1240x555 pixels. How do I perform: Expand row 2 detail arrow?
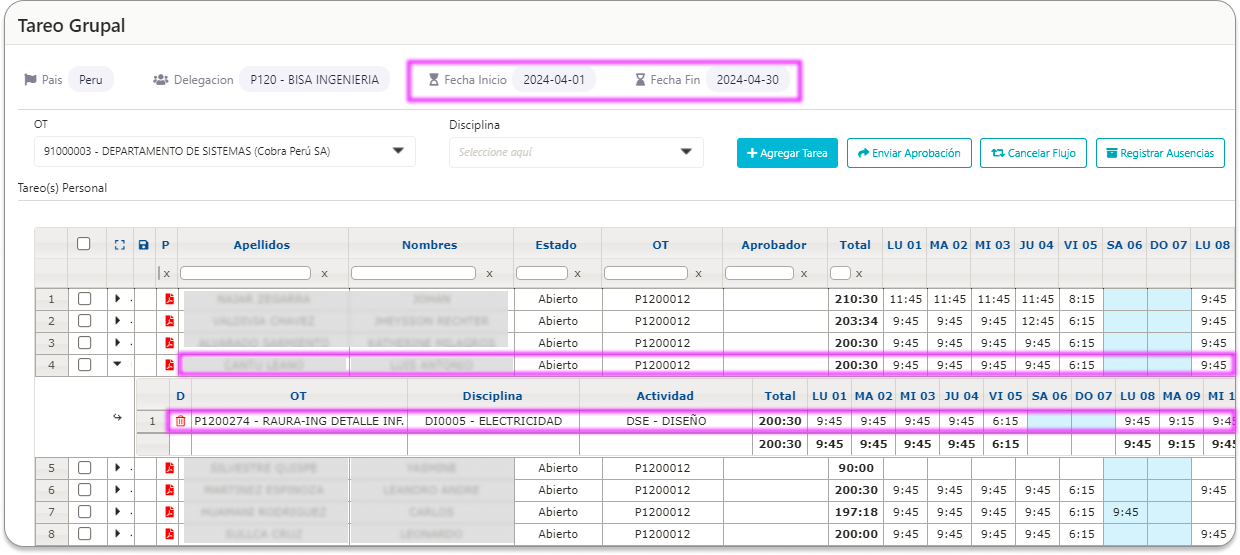118,321
